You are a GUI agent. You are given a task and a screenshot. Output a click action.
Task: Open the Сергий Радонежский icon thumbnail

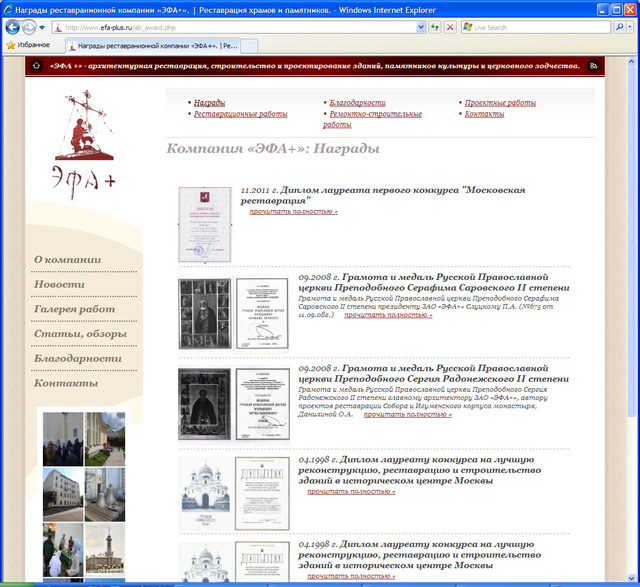coord(204,404)
